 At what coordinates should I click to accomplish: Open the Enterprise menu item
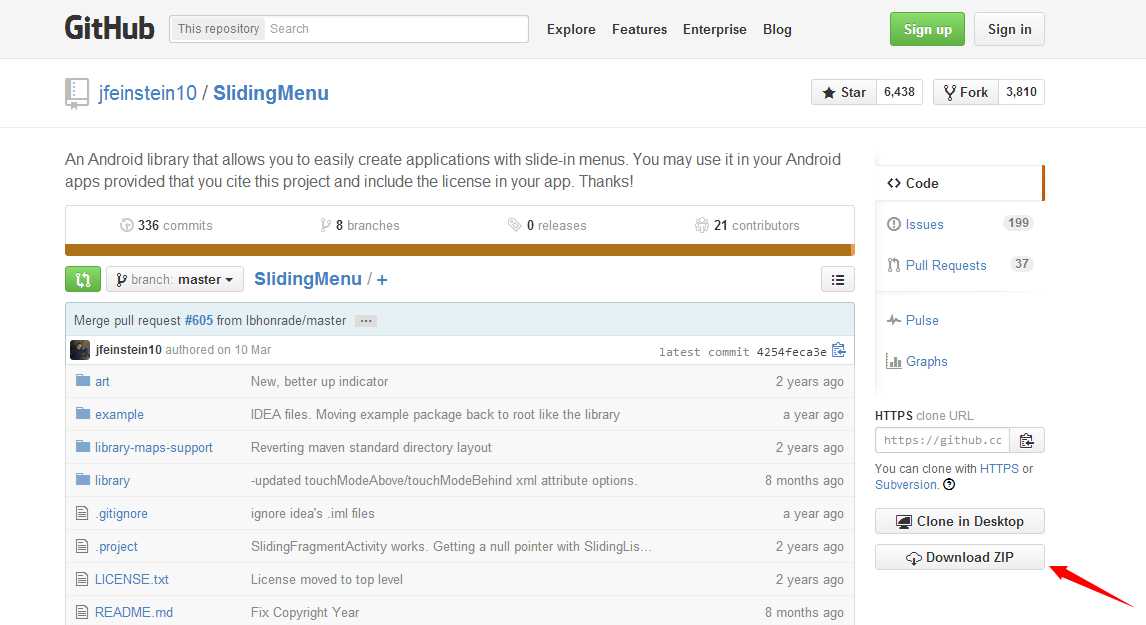click(715, 29)
